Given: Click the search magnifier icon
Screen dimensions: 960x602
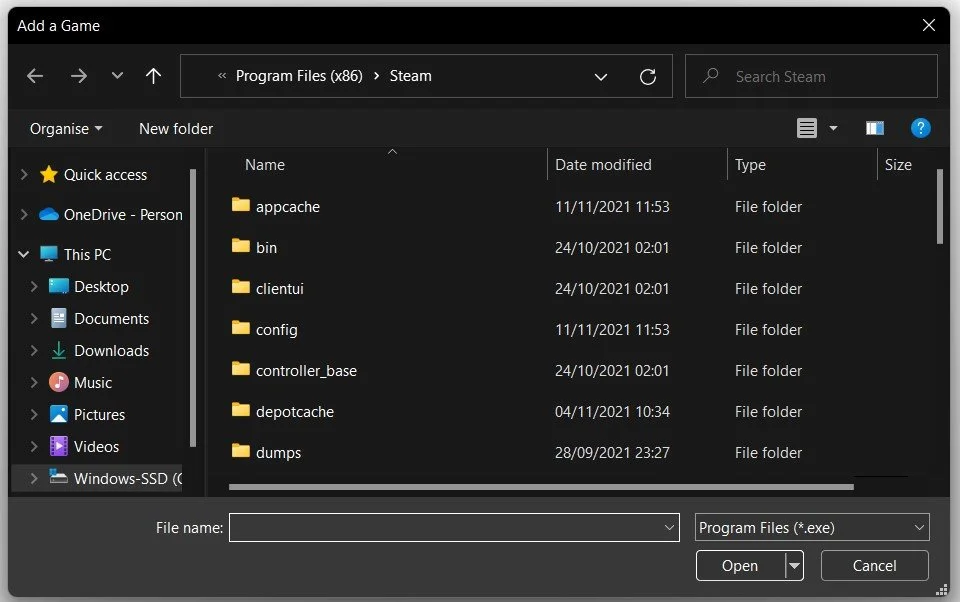Looking at the screenshot, I should 710,75.
